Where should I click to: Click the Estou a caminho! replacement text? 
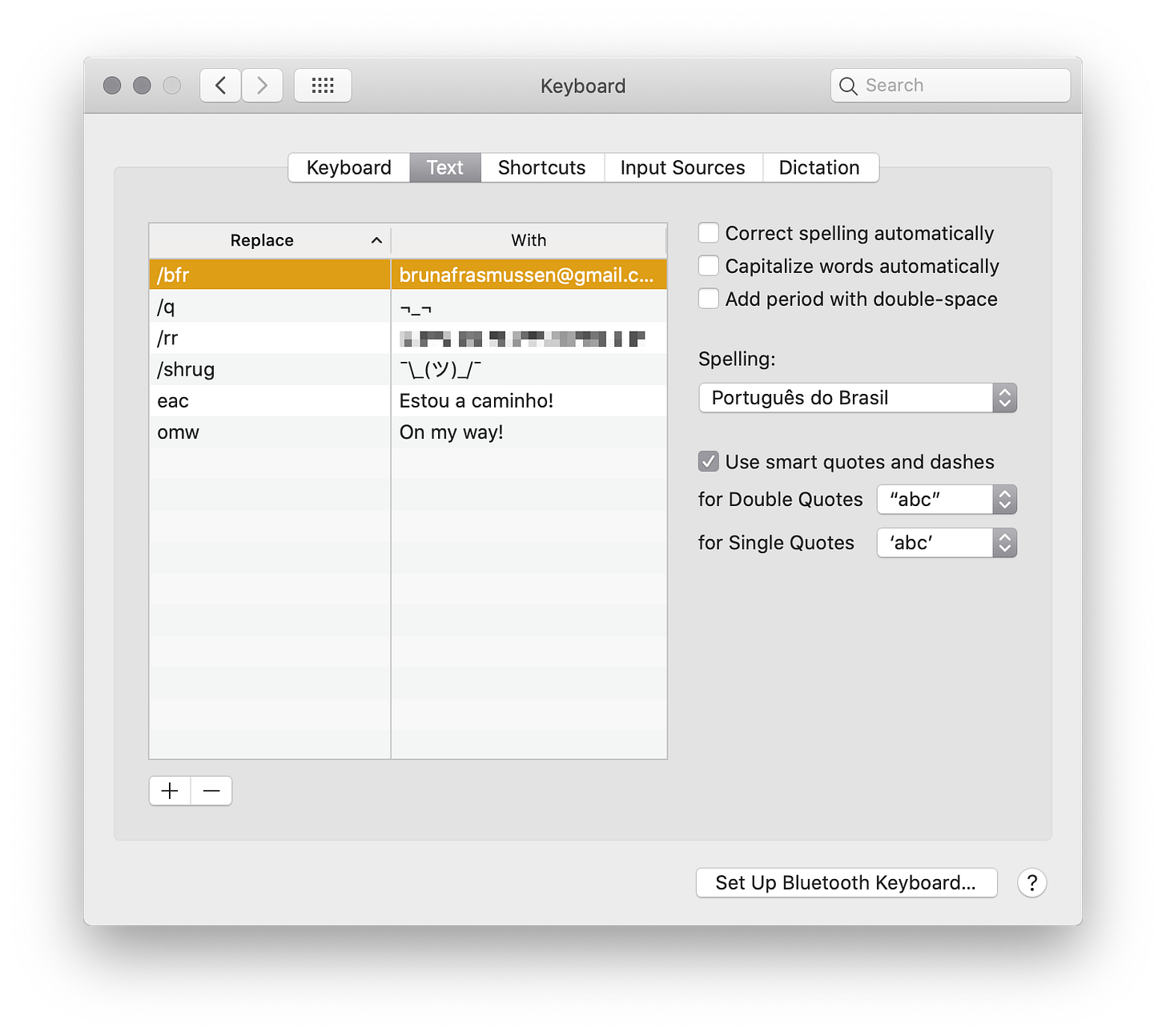(476, 400)
